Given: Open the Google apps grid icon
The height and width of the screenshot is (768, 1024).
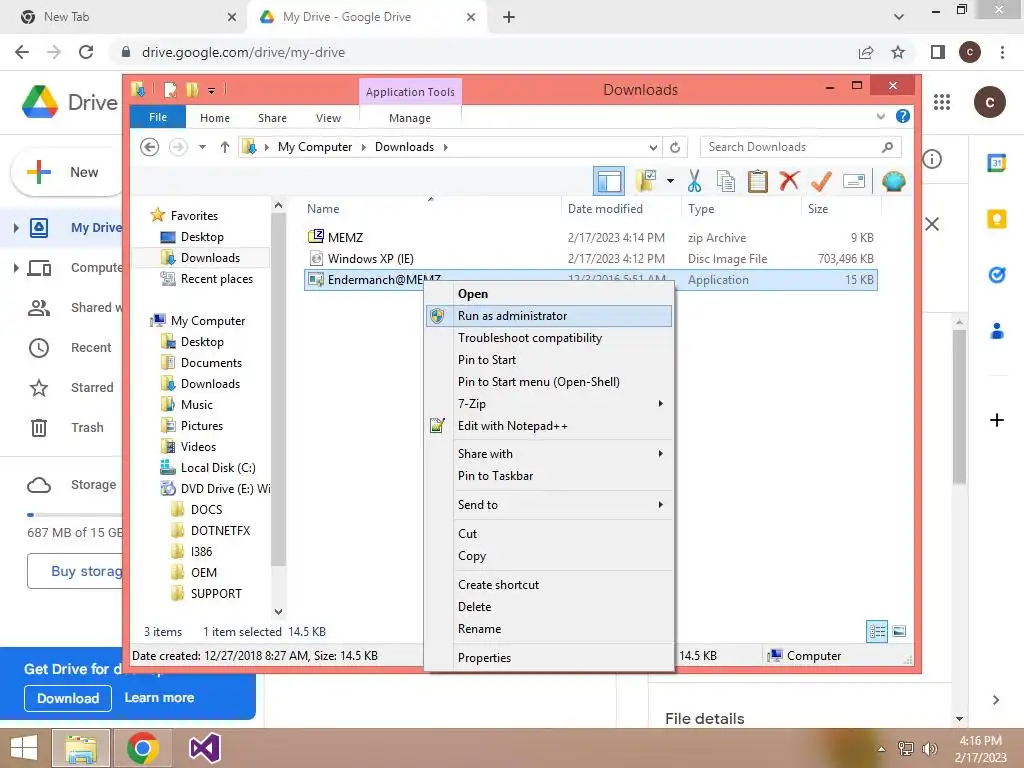Looking at the screenshot, I should click(x=942, y=102).
